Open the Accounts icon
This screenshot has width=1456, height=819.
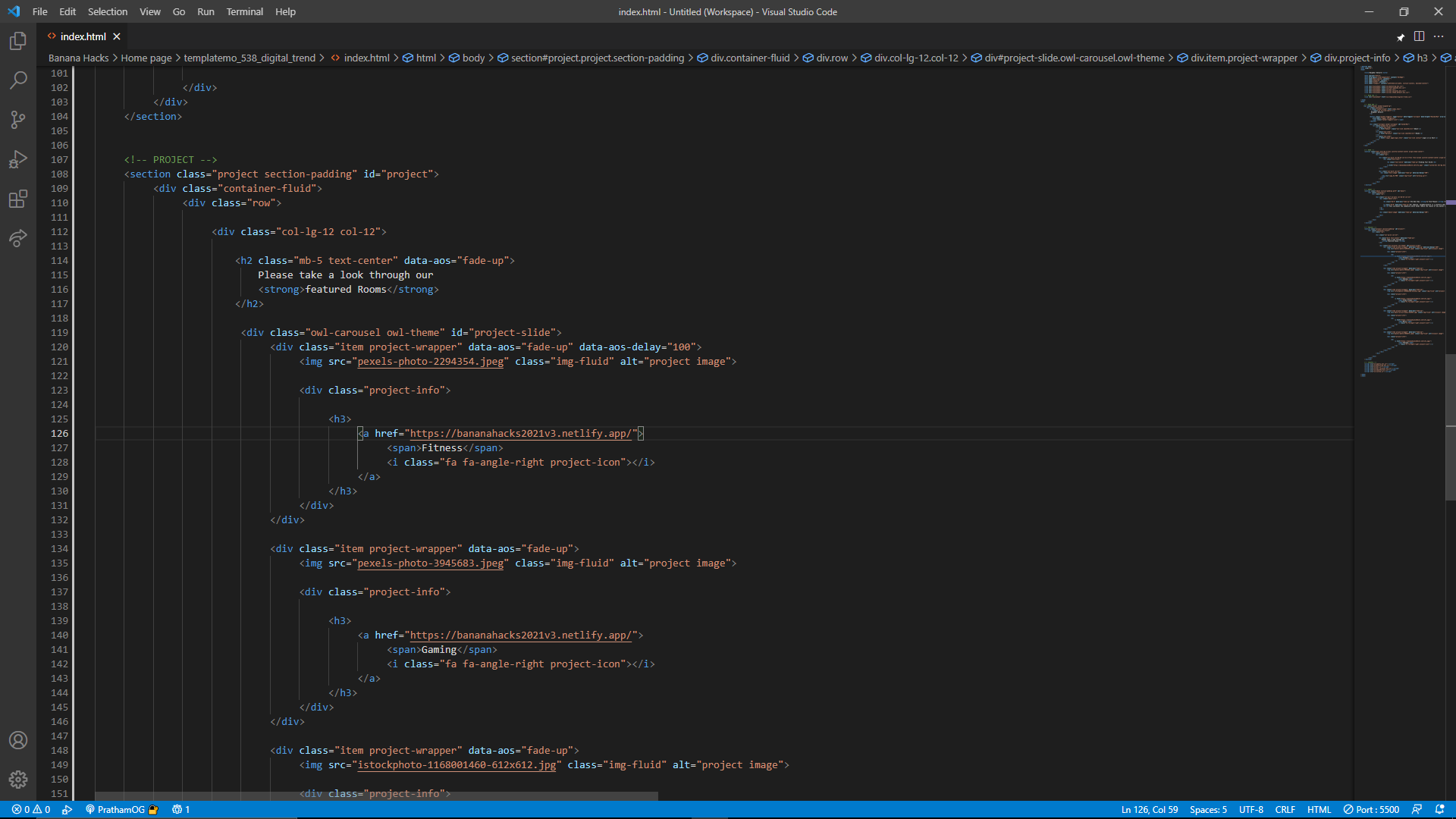(x=18, y=740)
